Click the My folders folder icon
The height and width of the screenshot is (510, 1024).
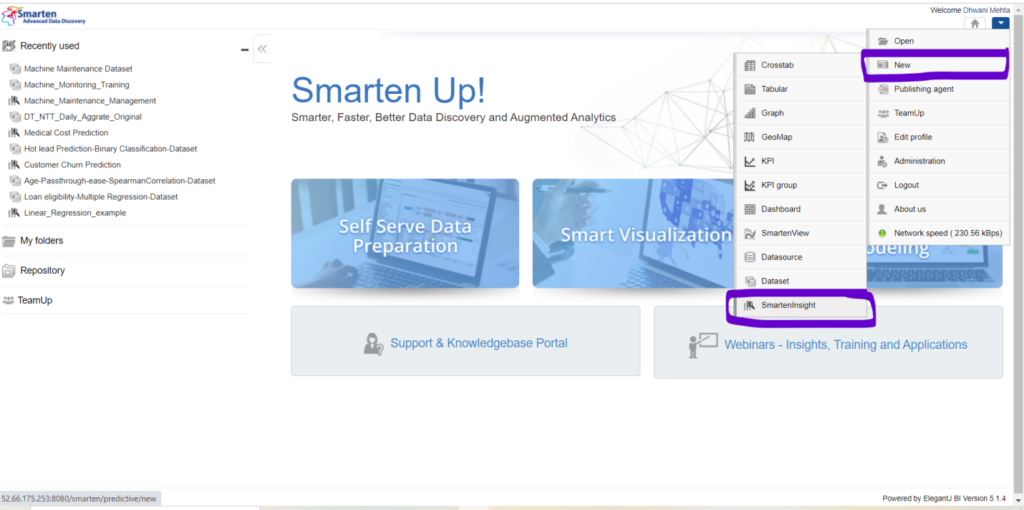click(x=8, y=241)
